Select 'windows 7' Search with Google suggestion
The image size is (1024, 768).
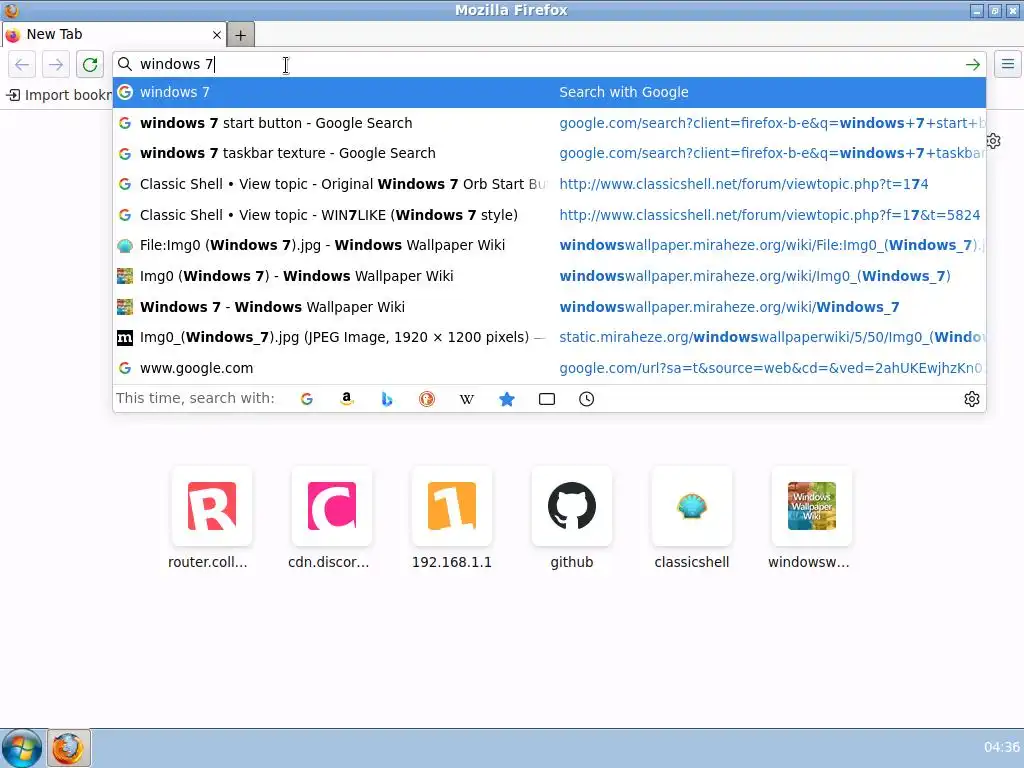549,92
